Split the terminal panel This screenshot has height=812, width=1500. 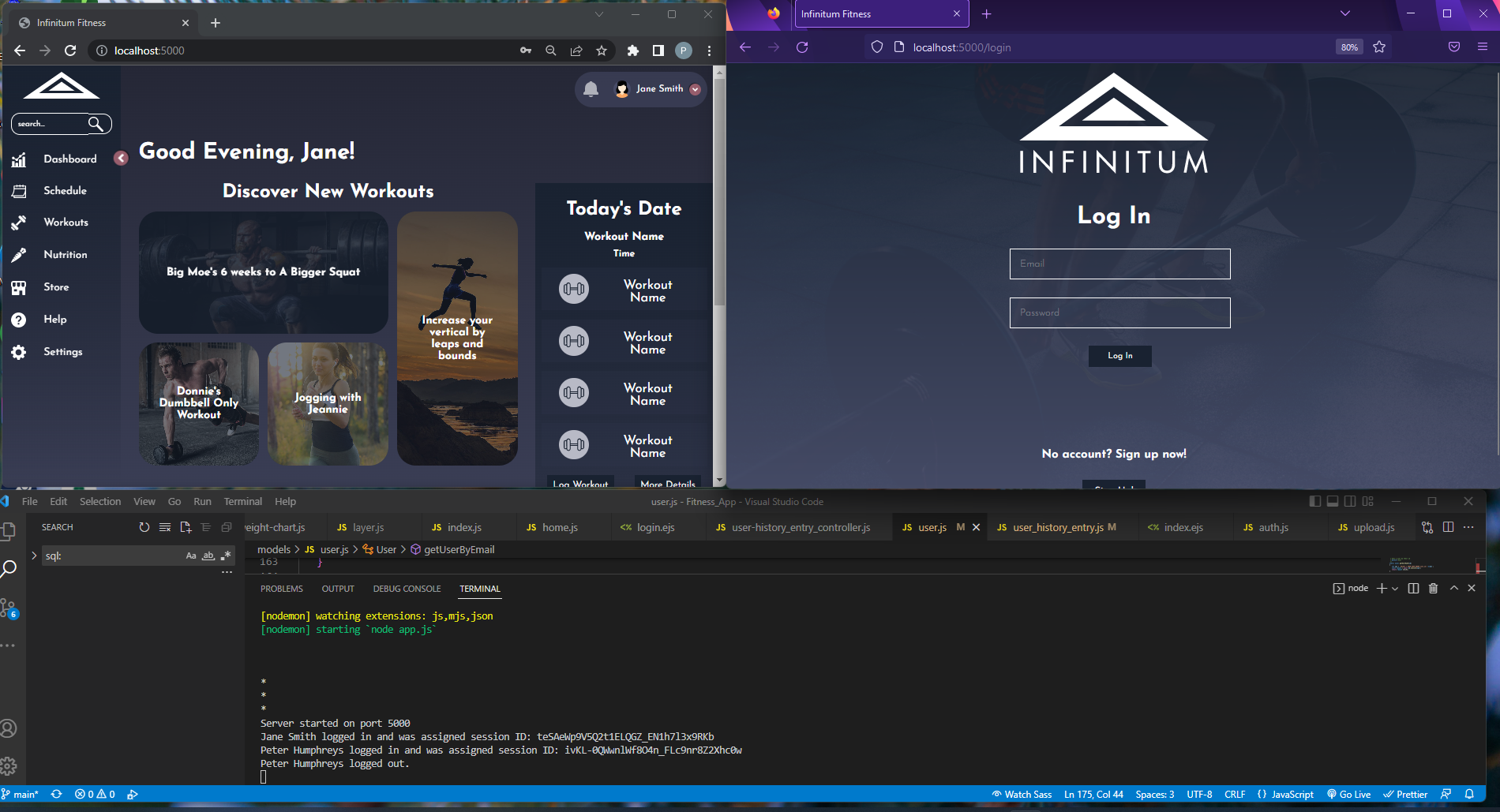click(x=1413, y=588)
